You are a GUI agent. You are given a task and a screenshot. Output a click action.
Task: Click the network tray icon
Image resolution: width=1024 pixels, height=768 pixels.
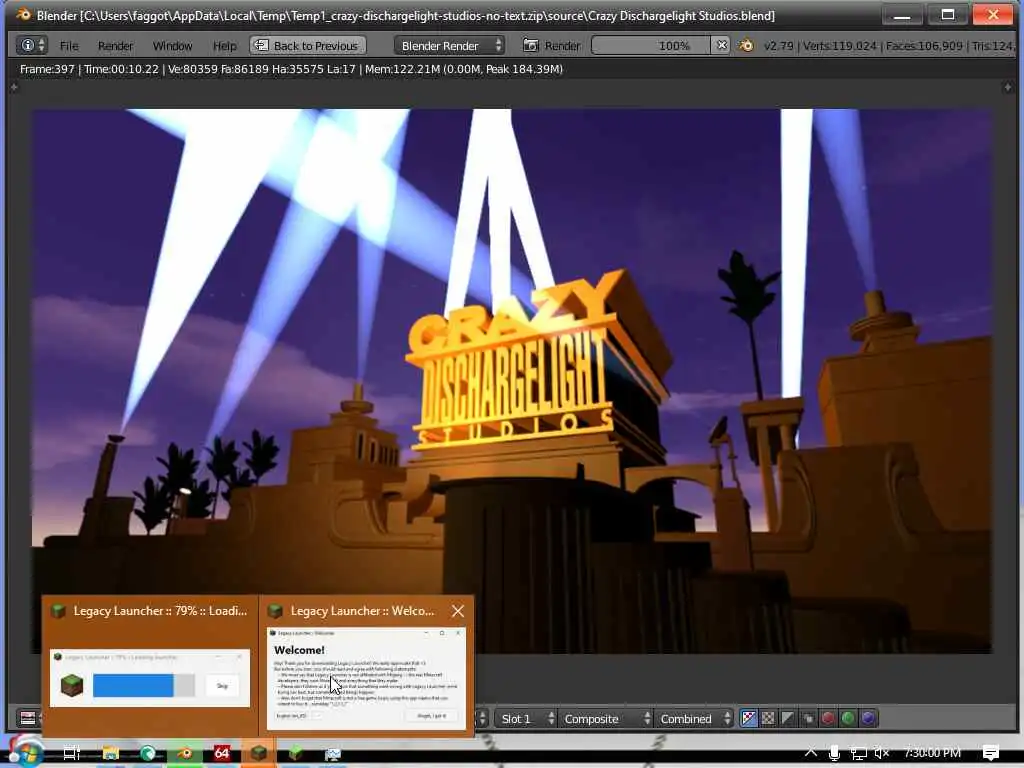pos(858,753)
